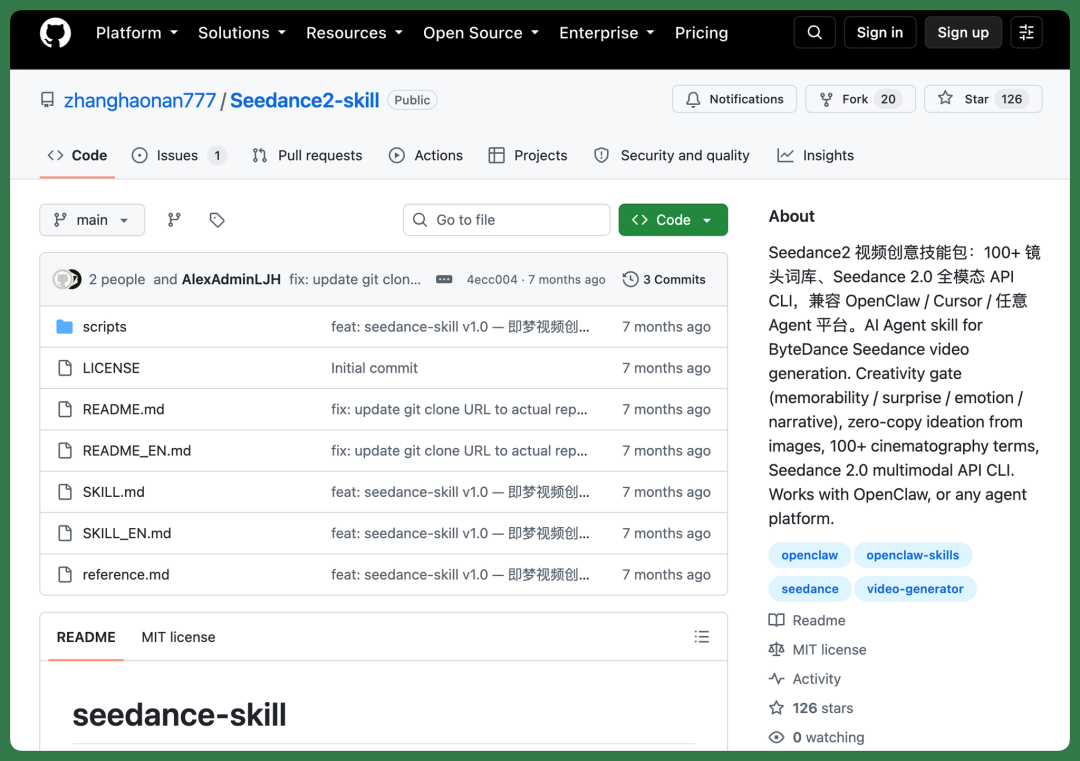
Task: Click the fork count 20 badge
Action: [x=888, y=99]
